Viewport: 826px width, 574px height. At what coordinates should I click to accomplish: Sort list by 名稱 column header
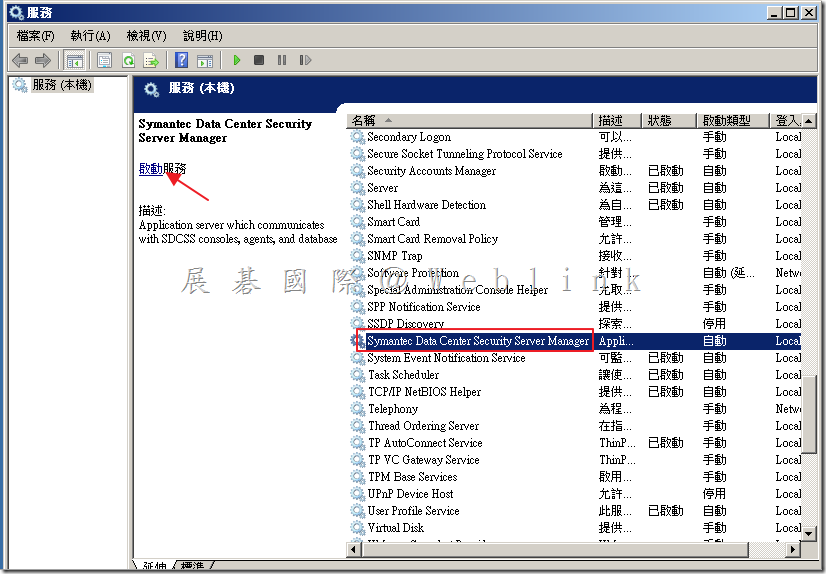(x=470, y=120)
